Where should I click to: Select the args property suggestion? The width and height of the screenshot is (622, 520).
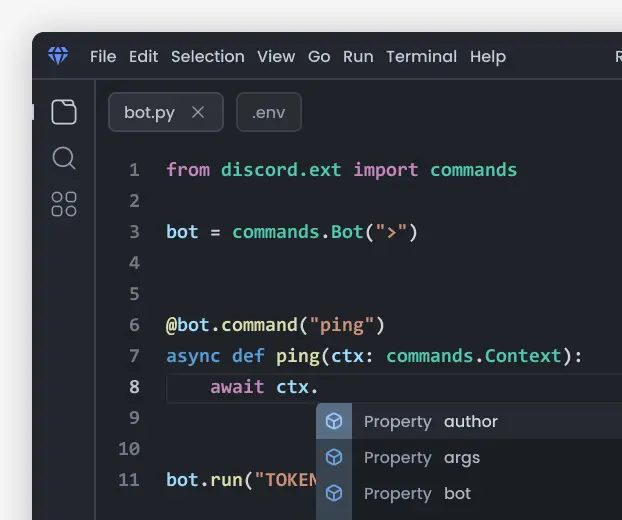coord(469,457)
